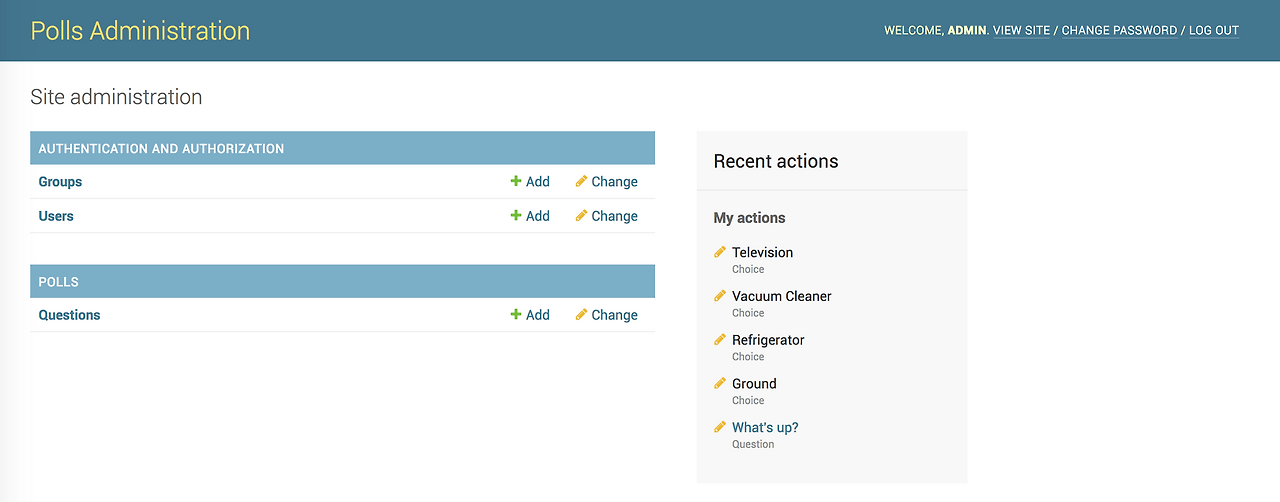The height and width of the screenshot is (502, 1280).
Task: Open the Polls section header
Action: coord(58,282)
